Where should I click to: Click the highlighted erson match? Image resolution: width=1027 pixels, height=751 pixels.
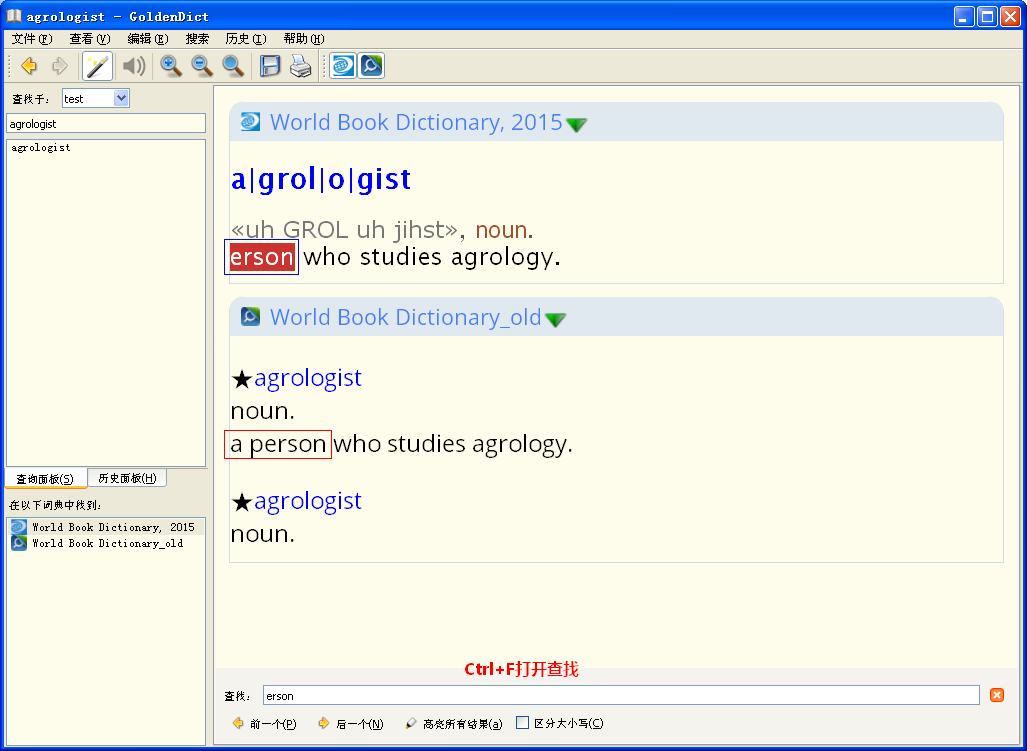(x=261, y=257)
